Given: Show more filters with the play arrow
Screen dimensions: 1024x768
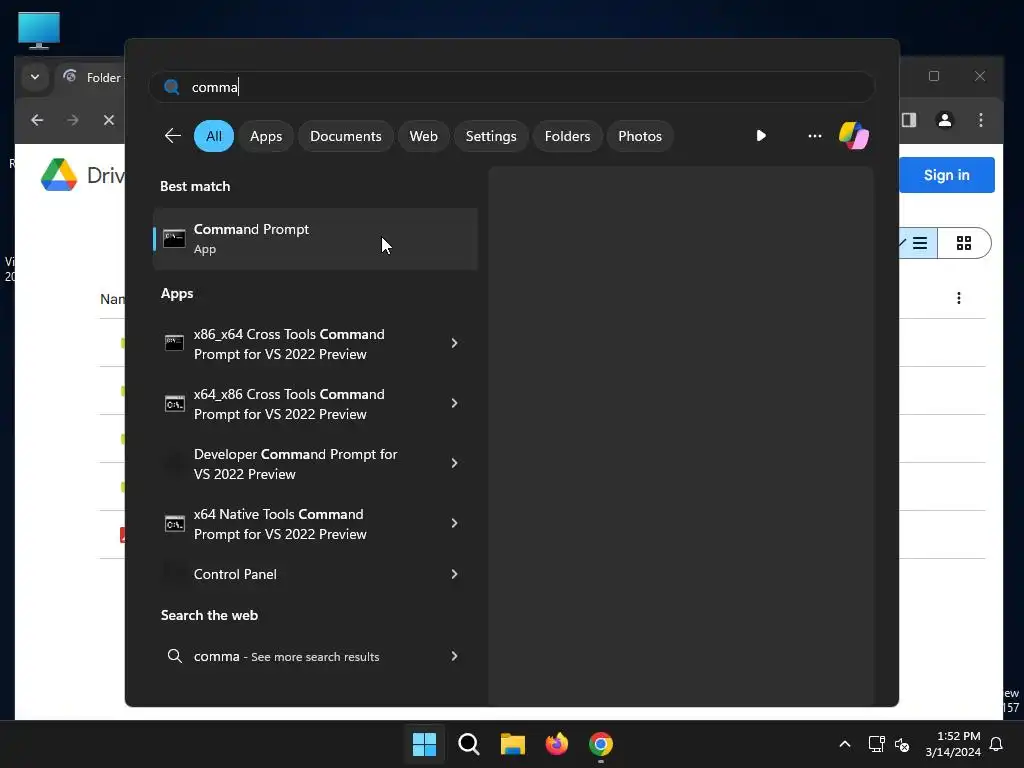Looking at the screenshot, I should point(761,136).
